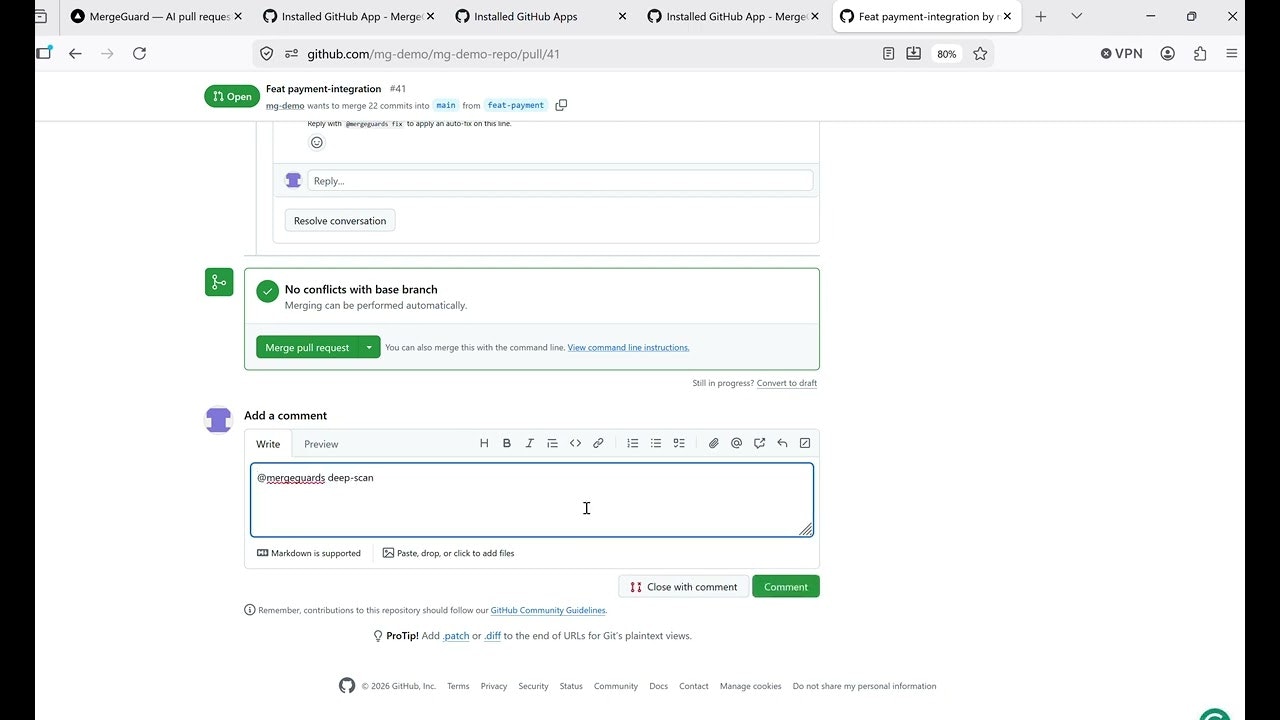Open slash commands icon in comment toolbar
Viewport: 1280px width, 720px height.
pyautogui.click(x=805, y=443)
